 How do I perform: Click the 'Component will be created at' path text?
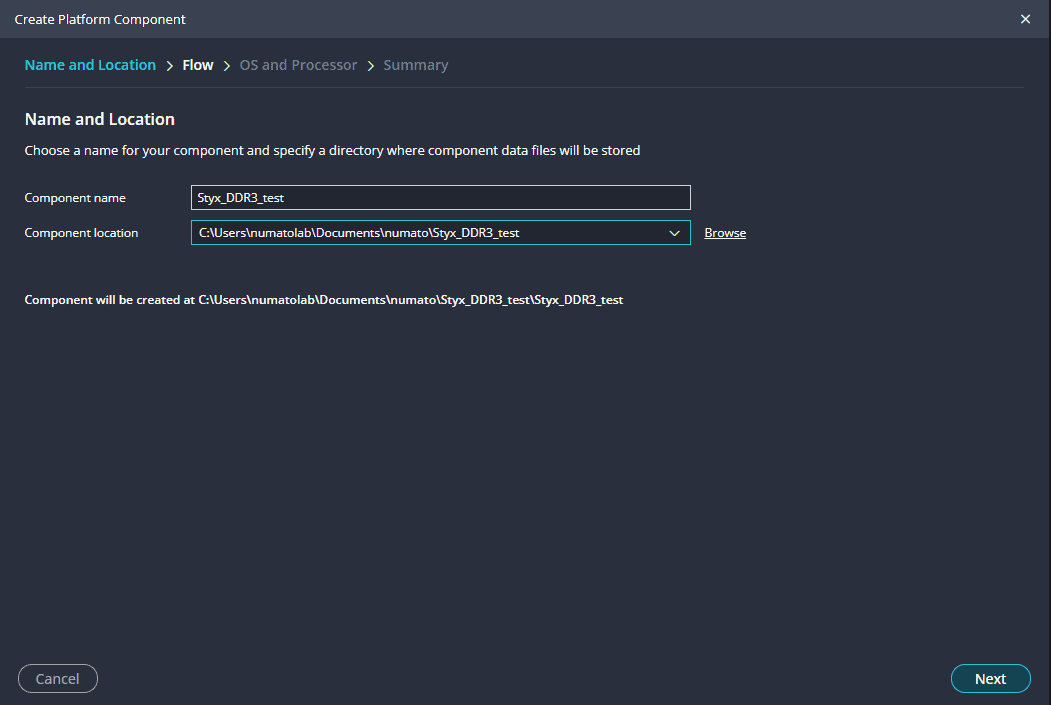pos(323,299)
